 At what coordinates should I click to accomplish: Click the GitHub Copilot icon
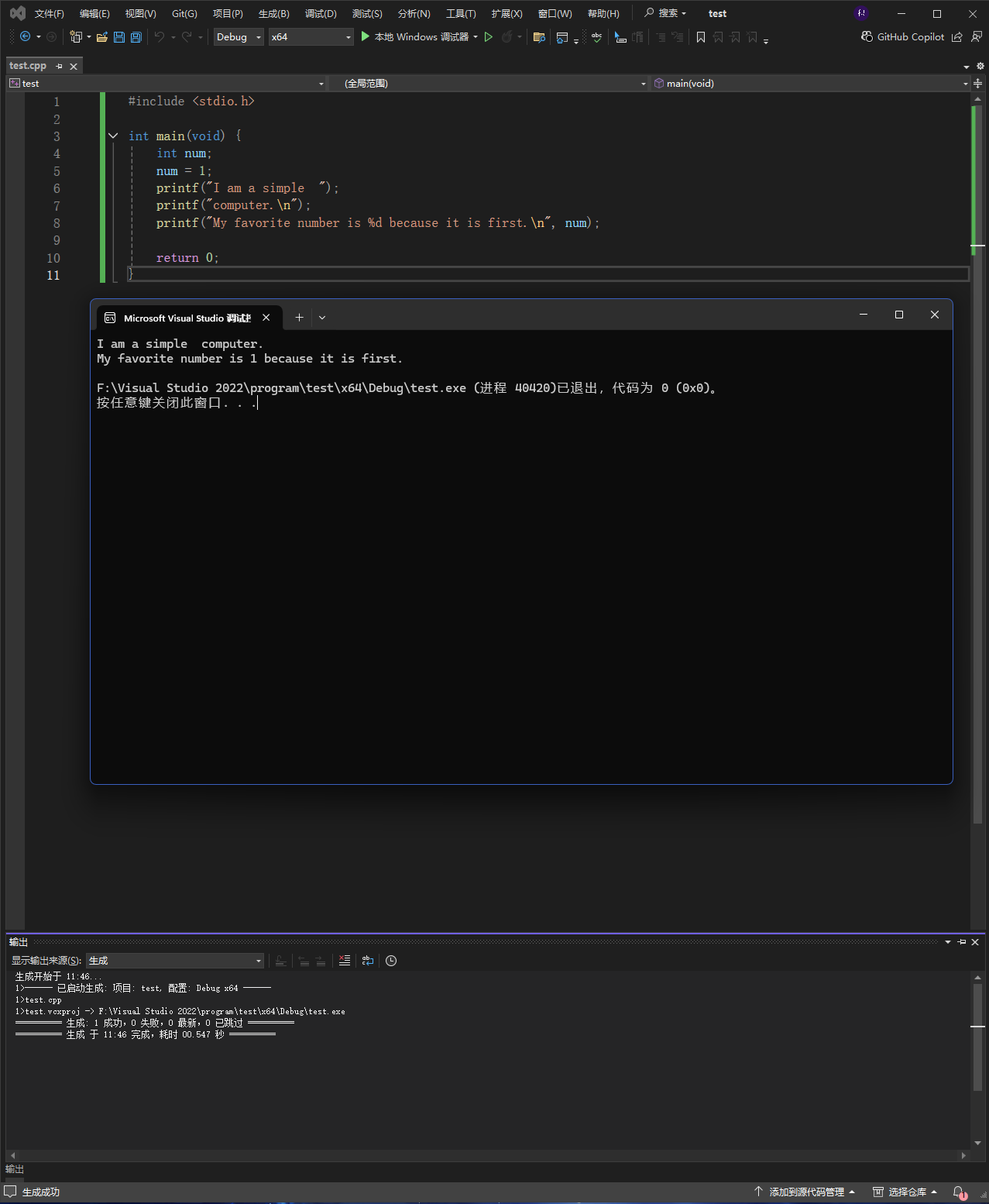point(867,36)
